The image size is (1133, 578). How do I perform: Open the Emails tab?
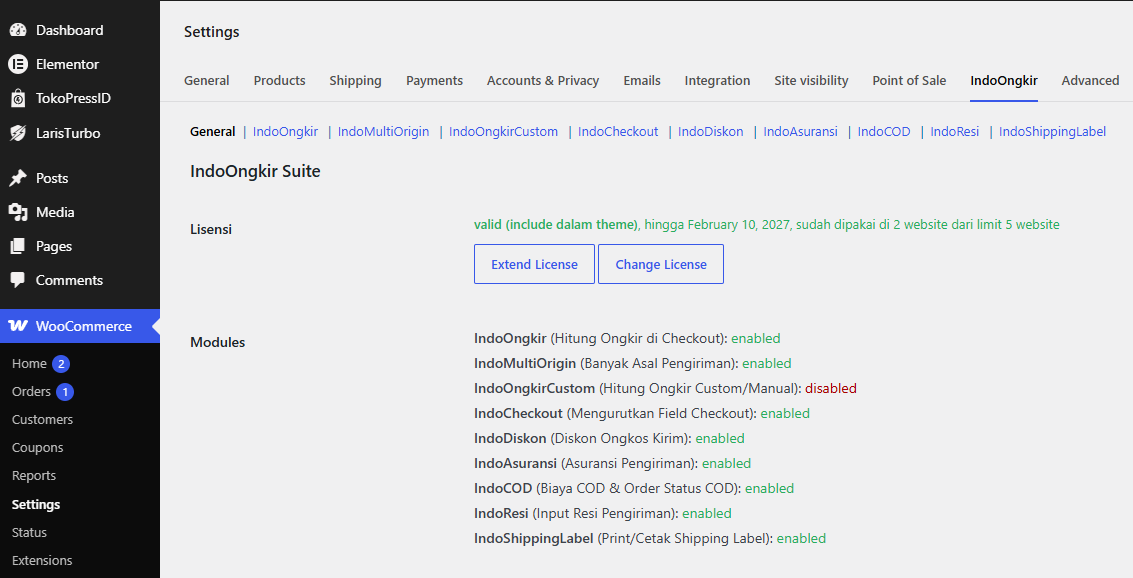pos(642,80)
